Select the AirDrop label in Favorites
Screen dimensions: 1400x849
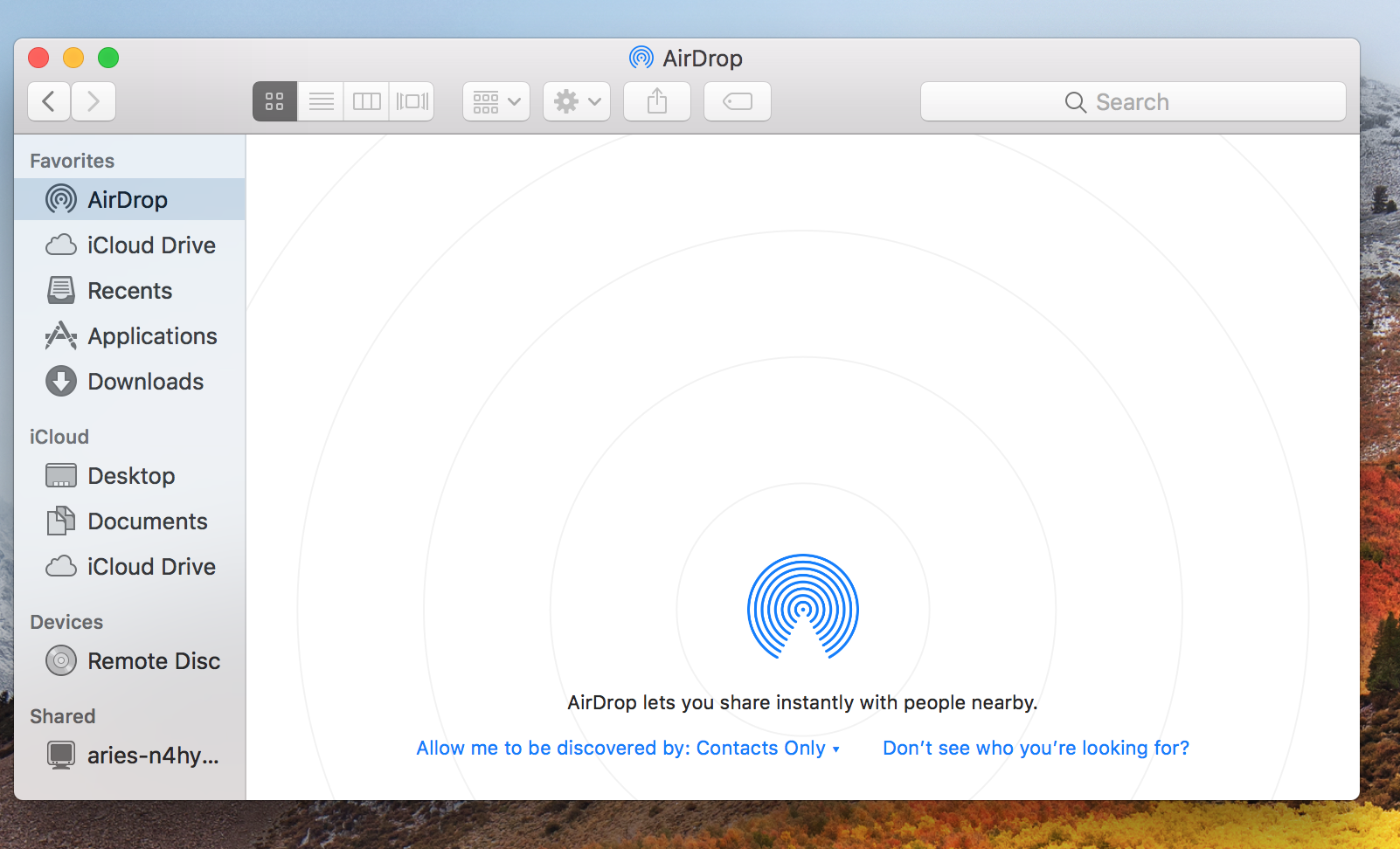128,200
